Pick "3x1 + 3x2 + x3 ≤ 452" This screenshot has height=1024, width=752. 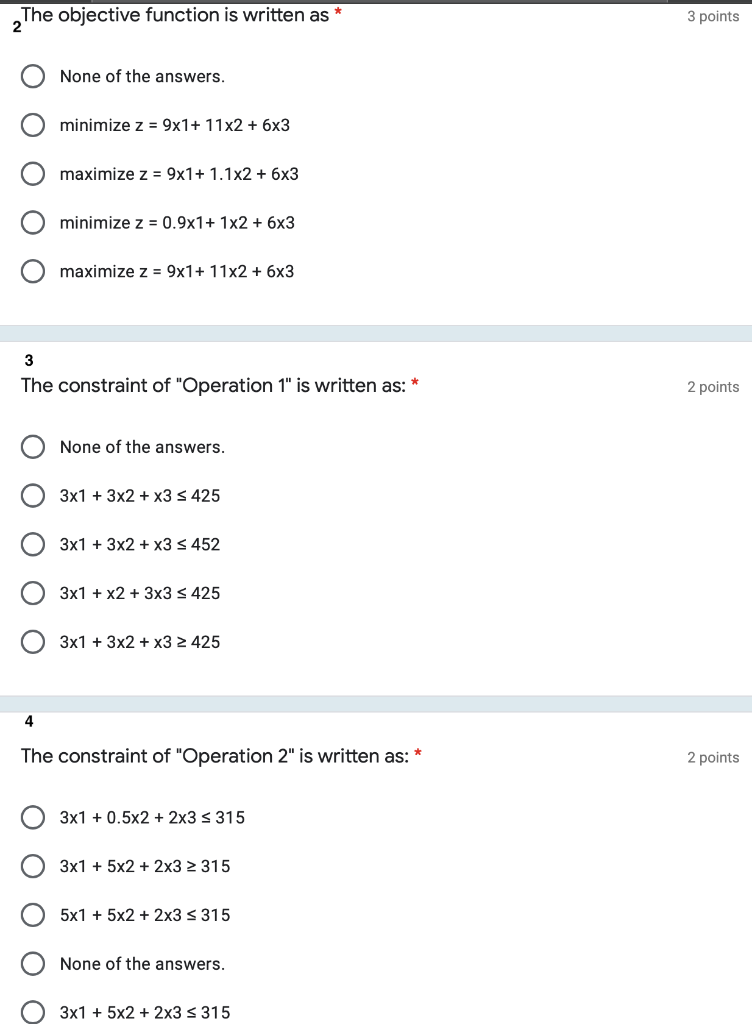(33, 544)
